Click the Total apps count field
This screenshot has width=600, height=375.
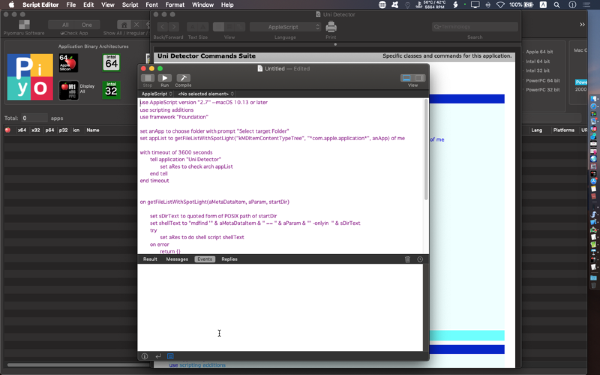(x=34, y=118)
